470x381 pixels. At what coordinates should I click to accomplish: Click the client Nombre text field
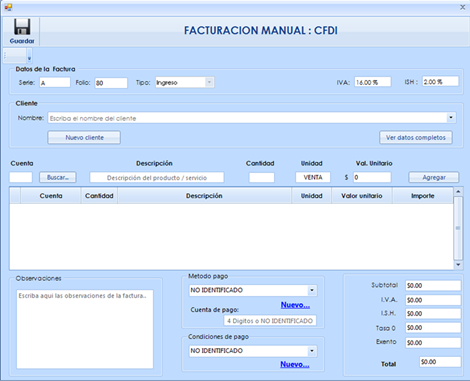point(248,118)
